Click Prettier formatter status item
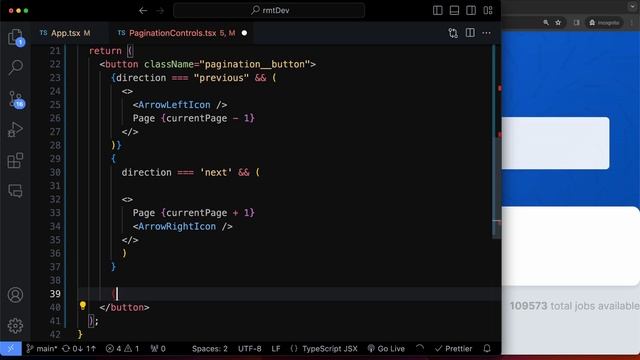 coord(453,349)
